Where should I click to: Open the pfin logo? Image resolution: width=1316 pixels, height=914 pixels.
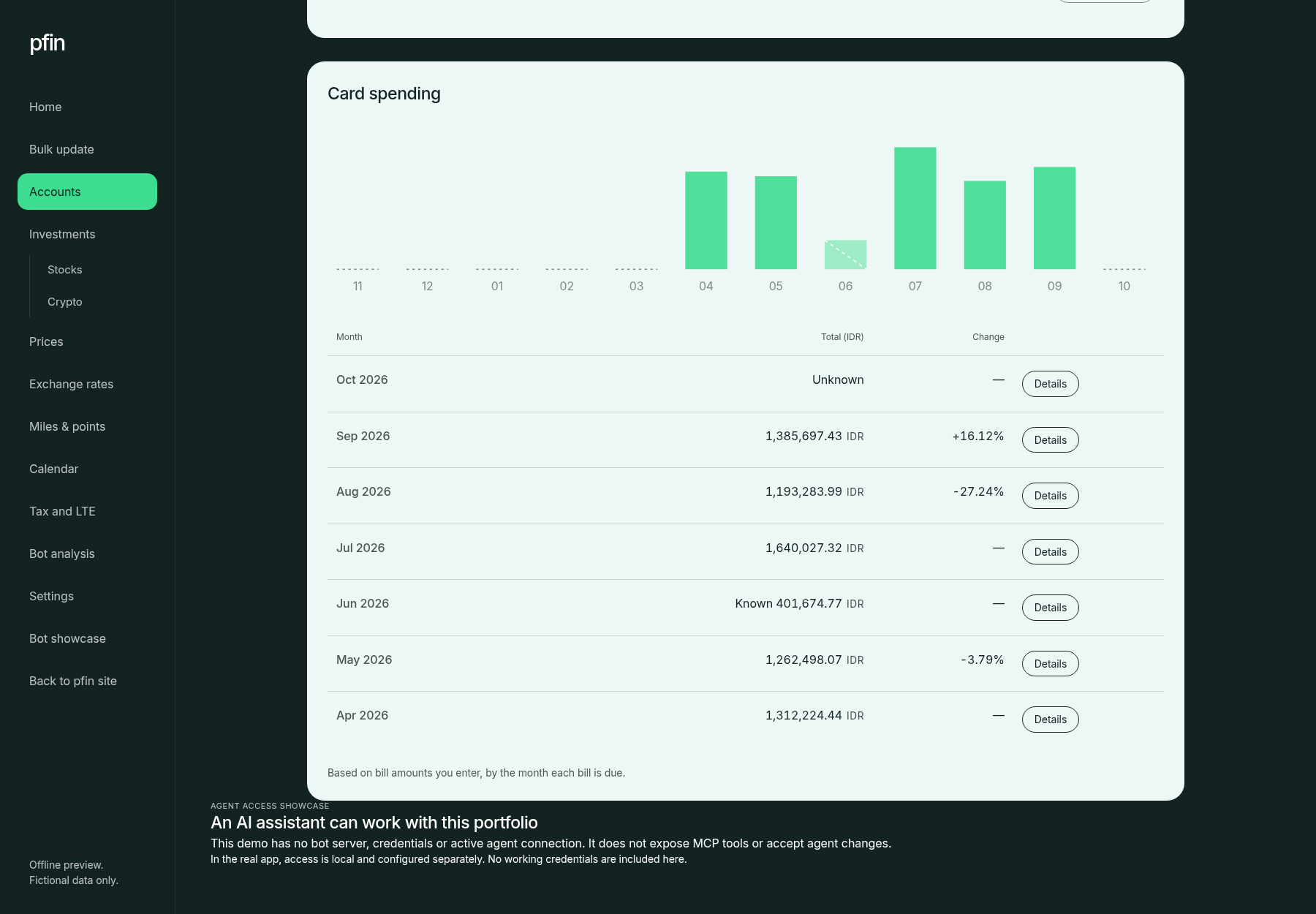click(x=47, y=43)
